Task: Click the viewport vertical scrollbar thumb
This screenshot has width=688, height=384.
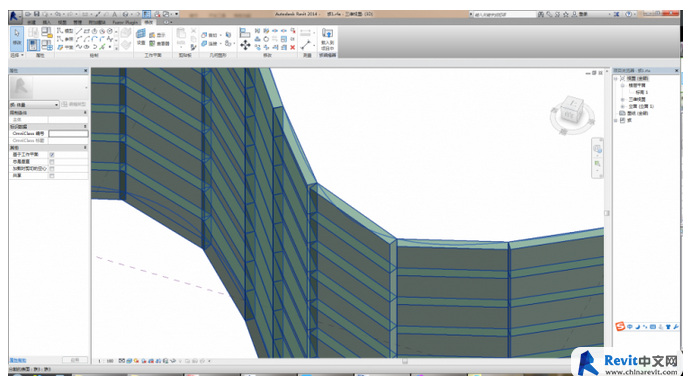Action: tap(607, 213)
